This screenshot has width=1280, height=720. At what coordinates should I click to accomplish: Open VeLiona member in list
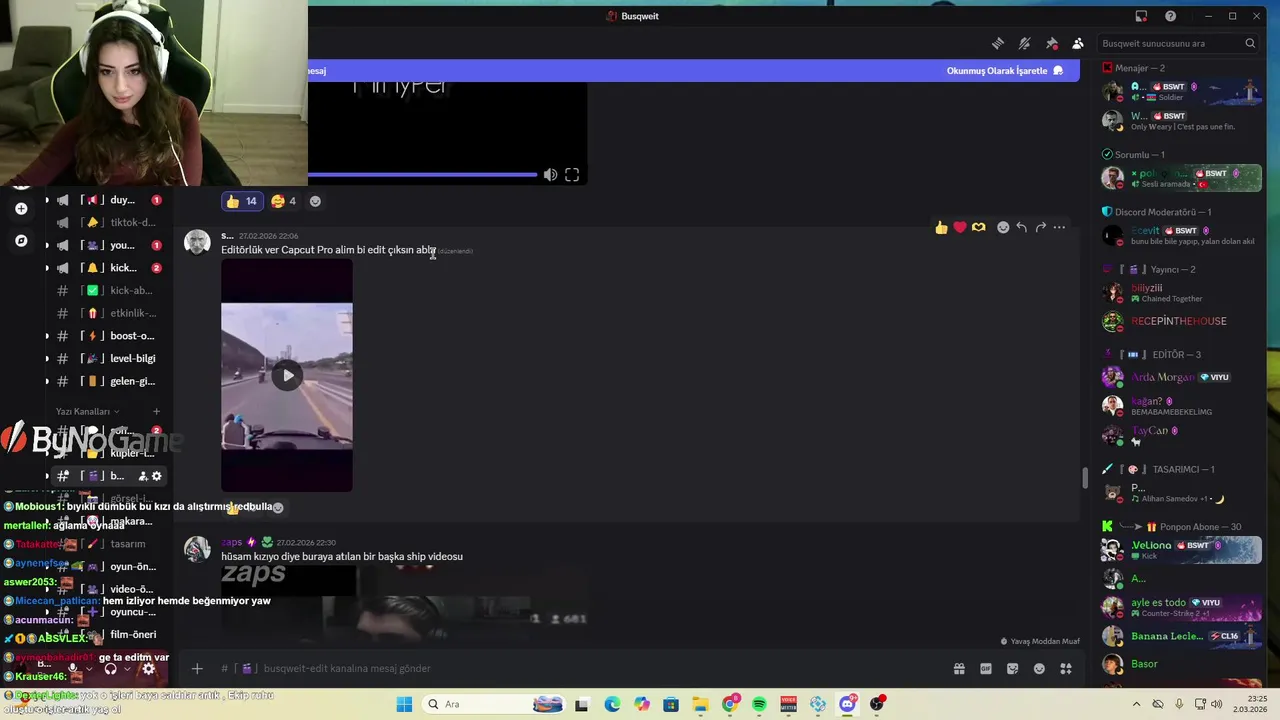pos(1180,549)
